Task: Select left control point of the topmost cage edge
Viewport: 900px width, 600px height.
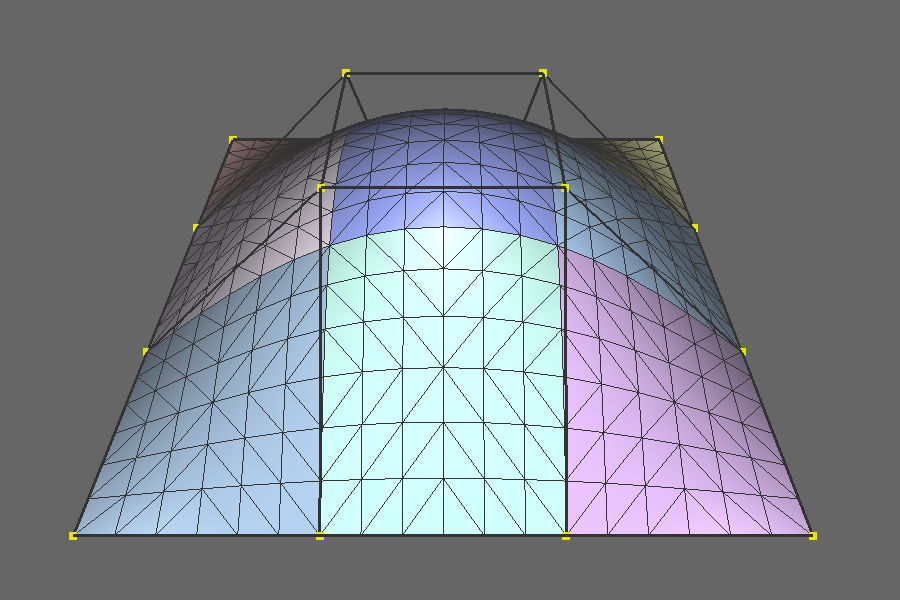Action: [x=346, y=73]
